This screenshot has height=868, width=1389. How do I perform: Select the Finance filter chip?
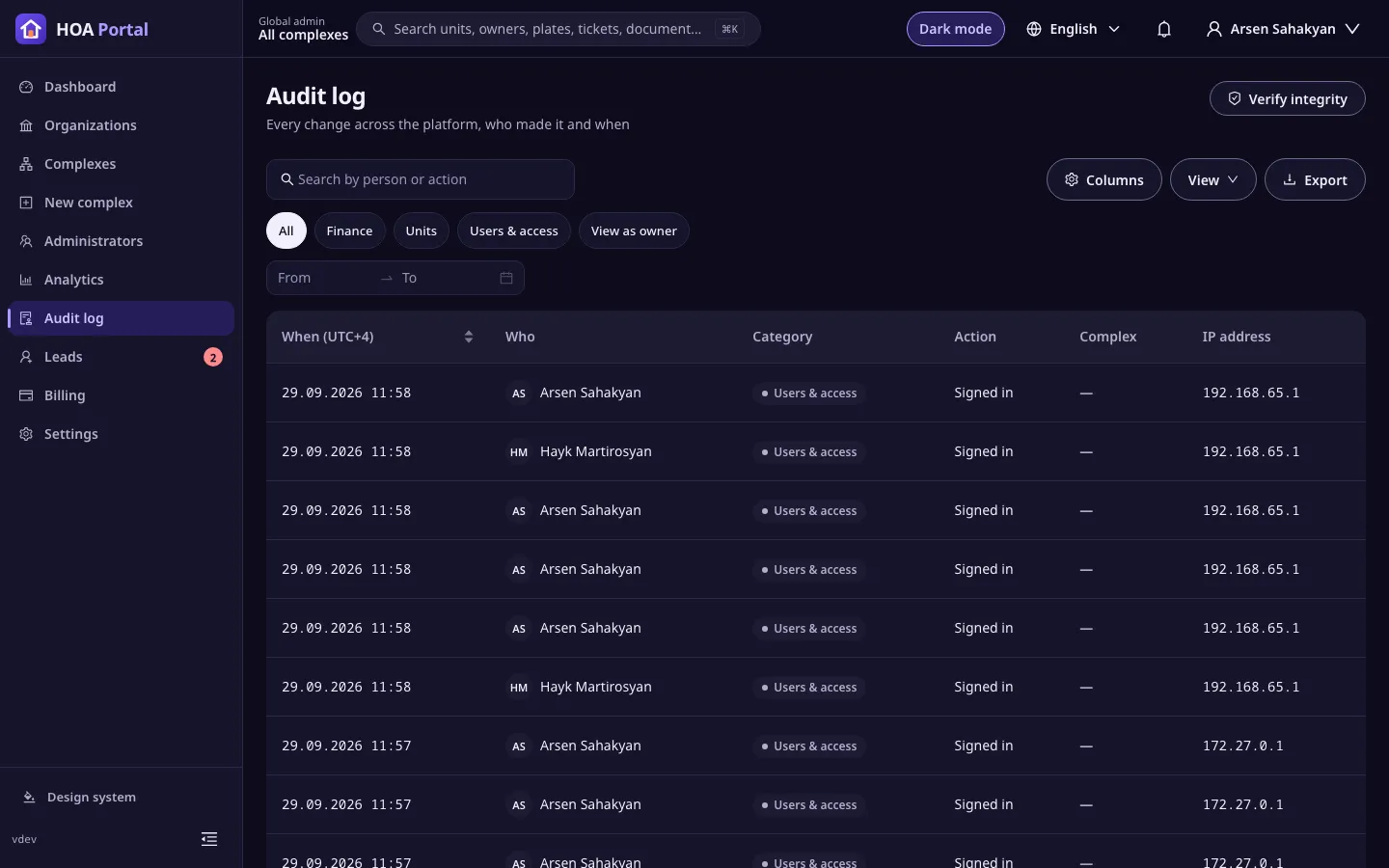349,231
